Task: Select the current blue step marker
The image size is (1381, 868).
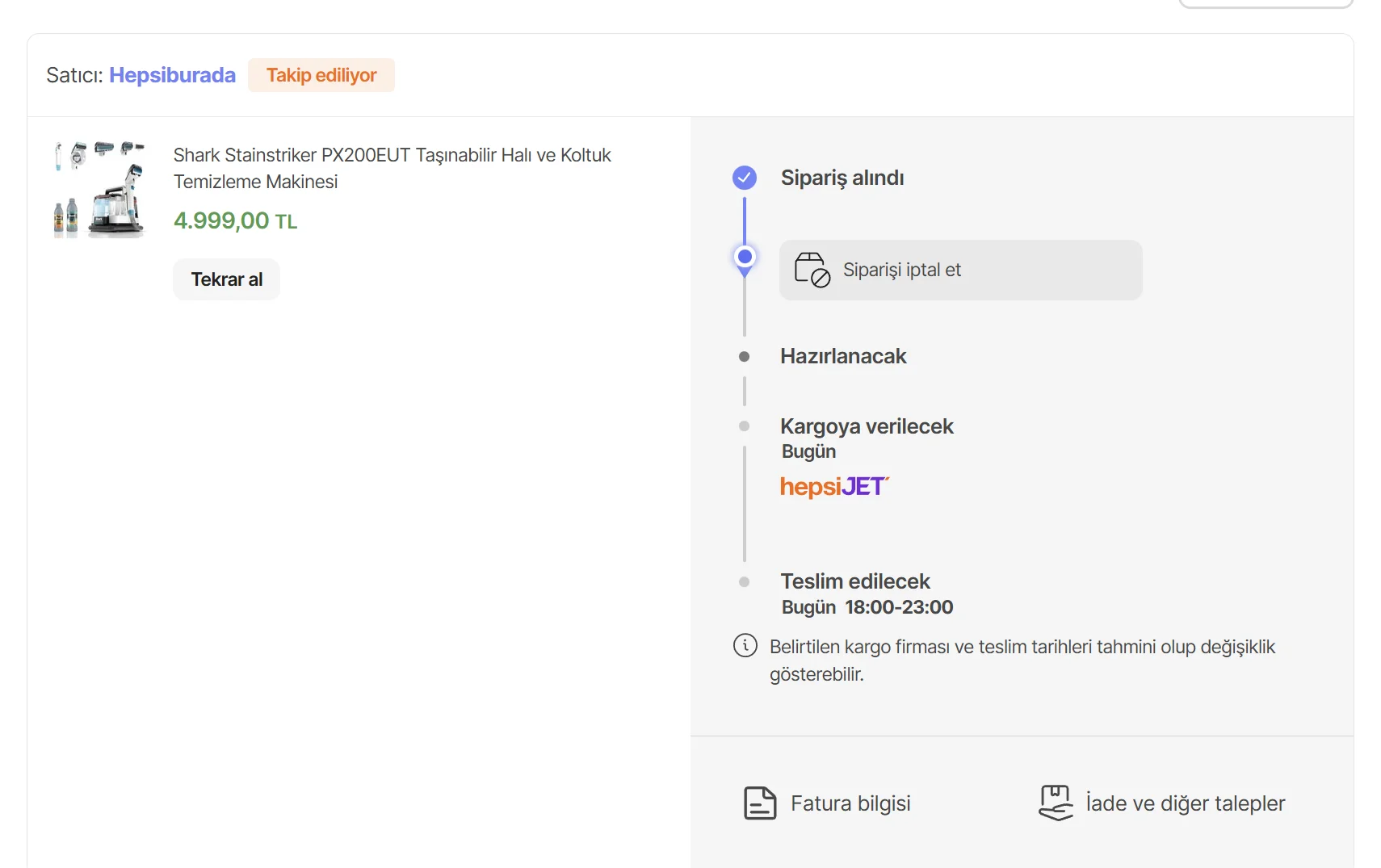Action: click(x=745, y=258)
